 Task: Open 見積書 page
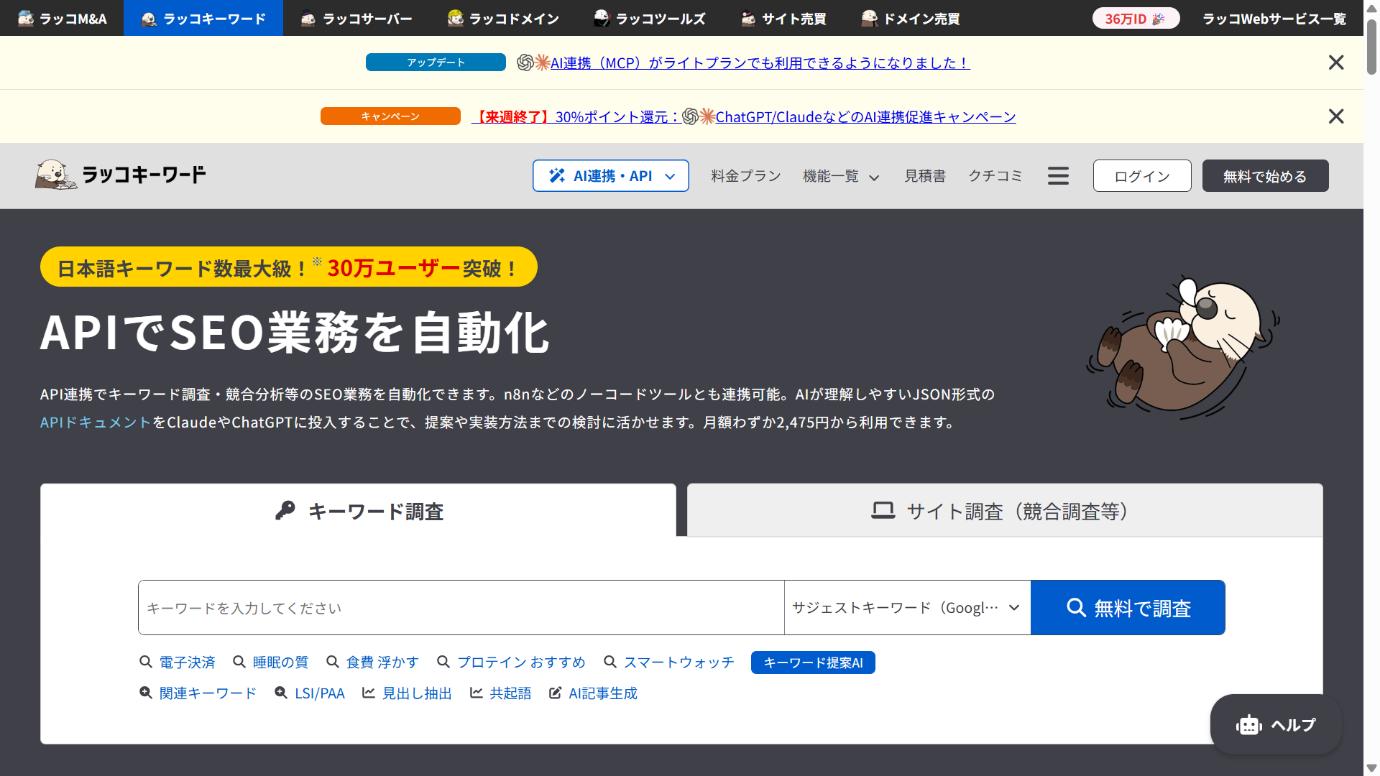pos(925,176)
